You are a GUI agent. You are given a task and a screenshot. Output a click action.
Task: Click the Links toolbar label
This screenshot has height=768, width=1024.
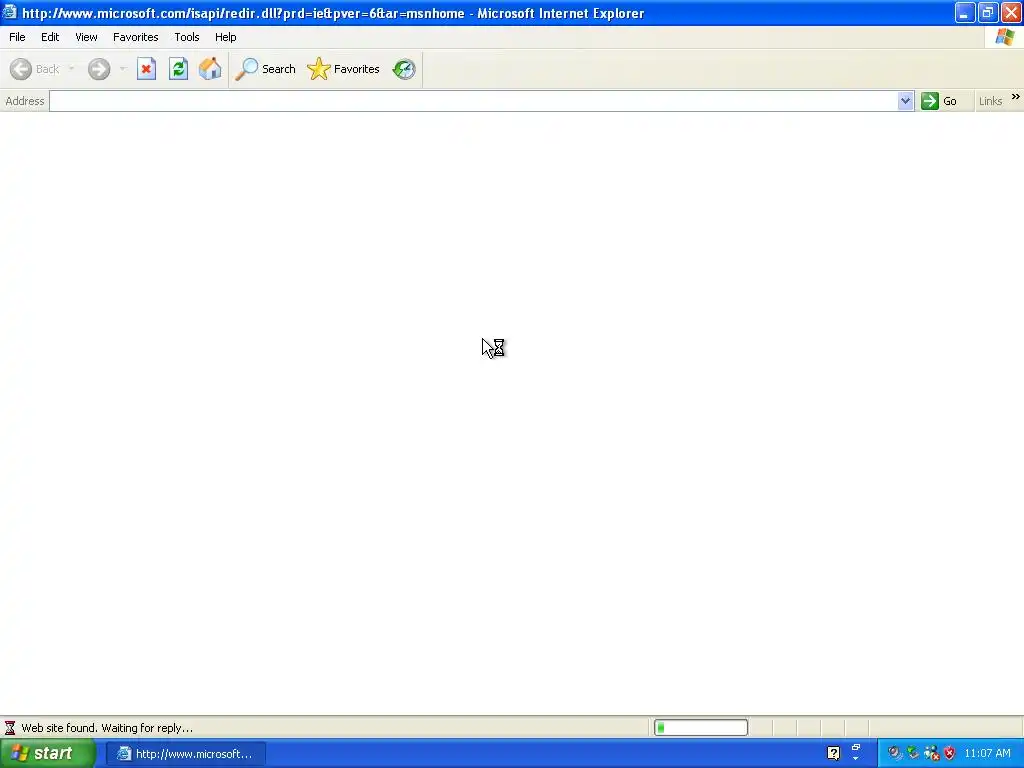(x=990, y=101)
